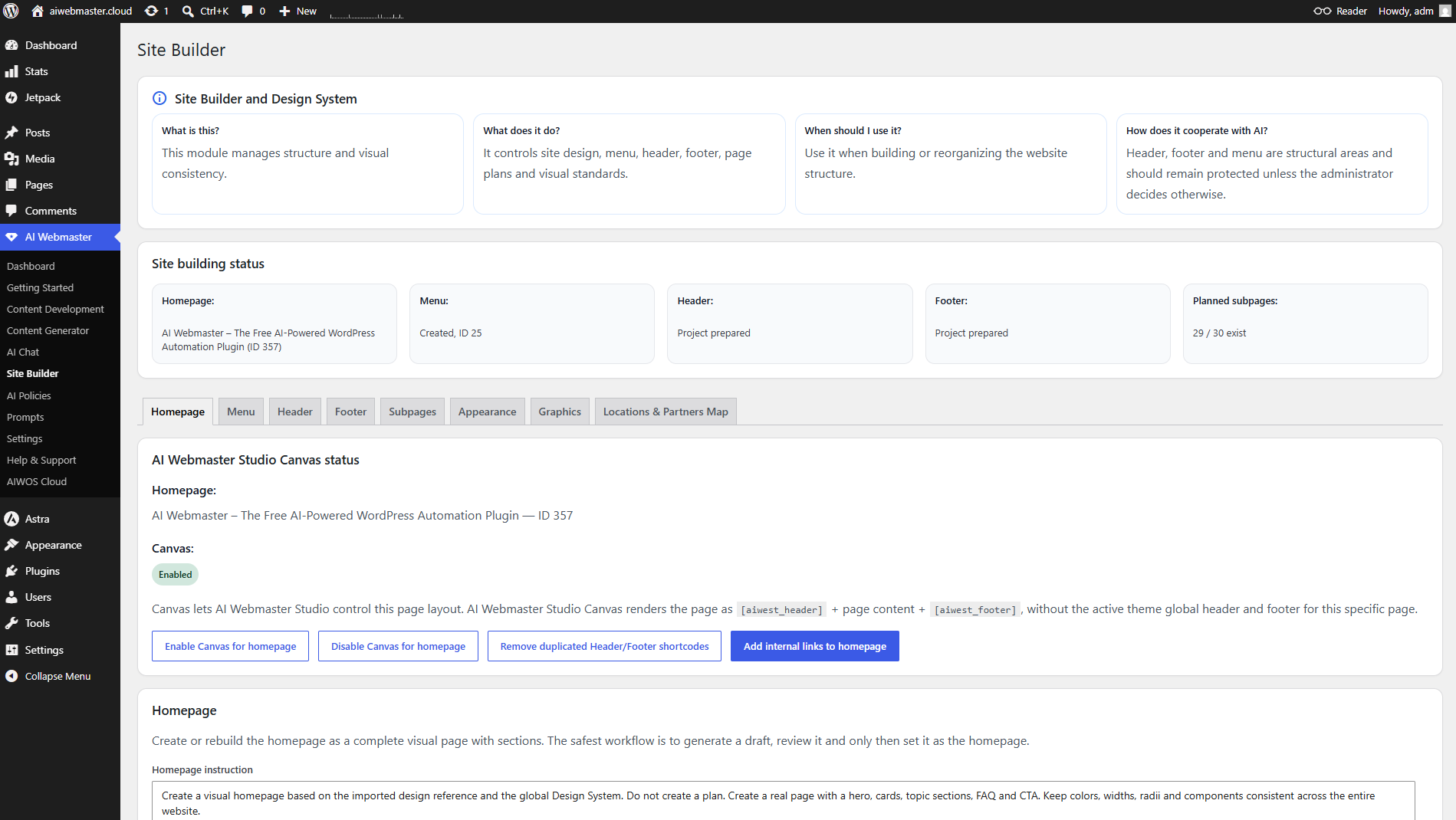Switch to the Graphics tab
Viewport: 1456px width, 820px height.
coord(560,412)
